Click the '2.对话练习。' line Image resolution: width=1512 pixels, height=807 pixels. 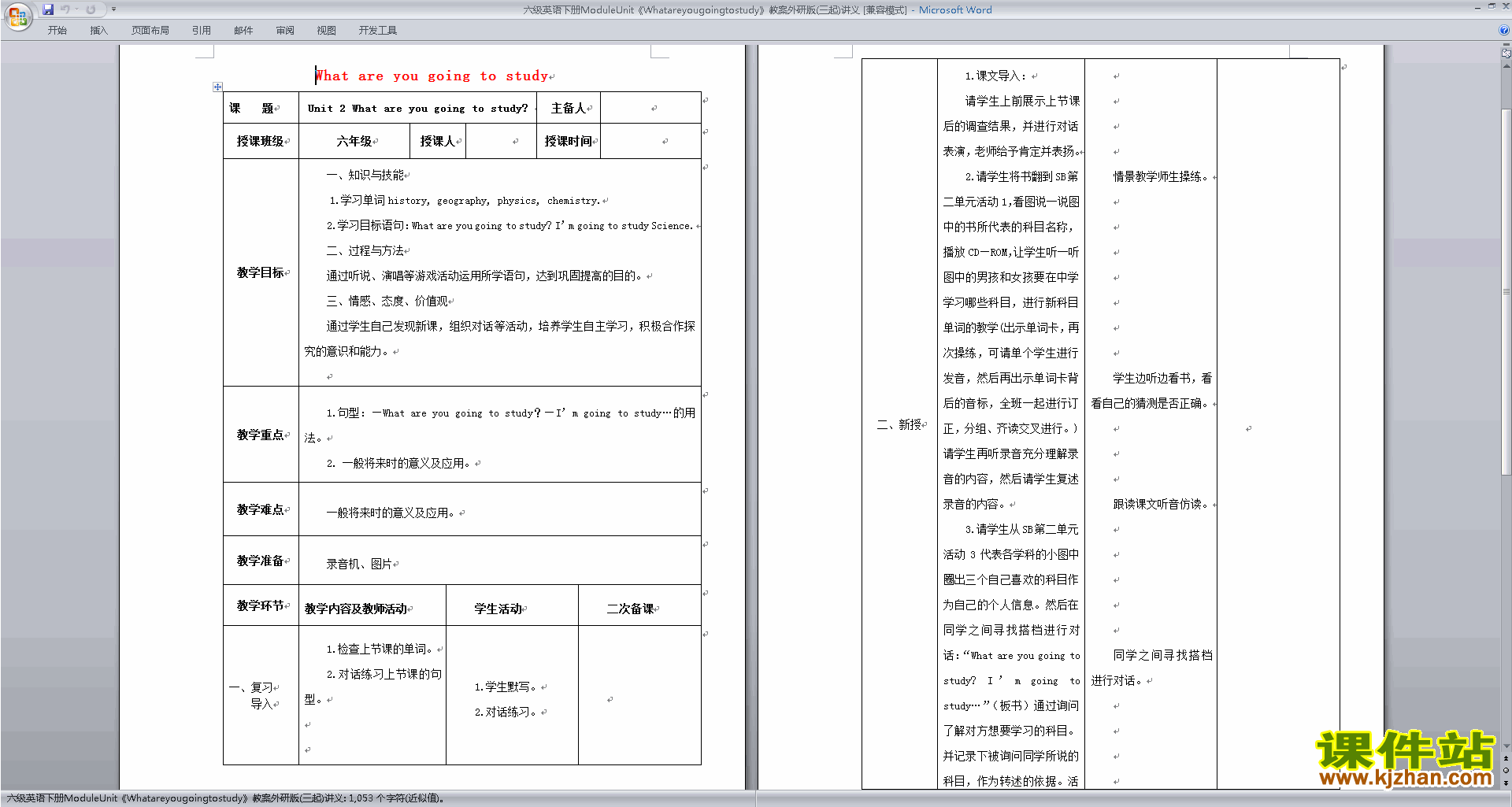coord(506,712)
